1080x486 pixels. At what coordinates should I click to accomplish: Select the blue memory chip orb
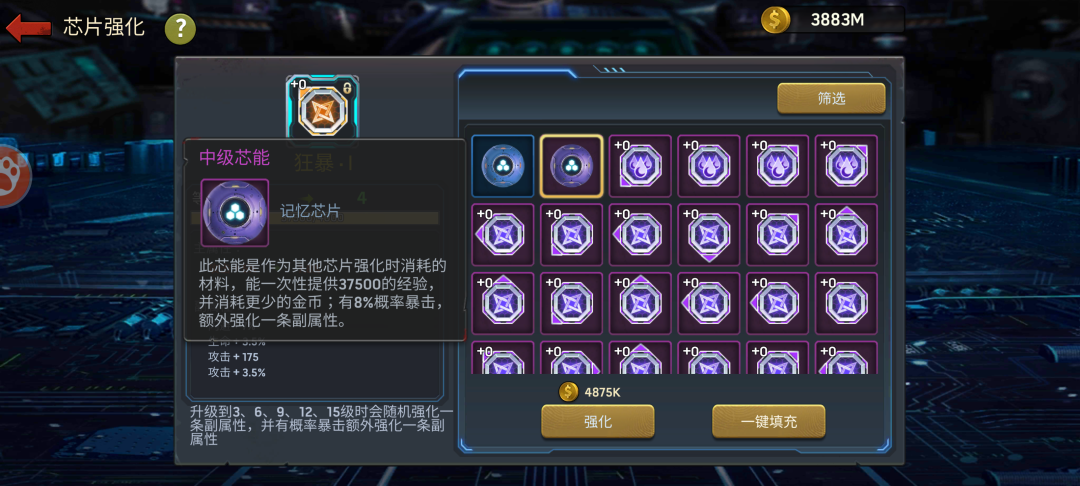[503, 166]
